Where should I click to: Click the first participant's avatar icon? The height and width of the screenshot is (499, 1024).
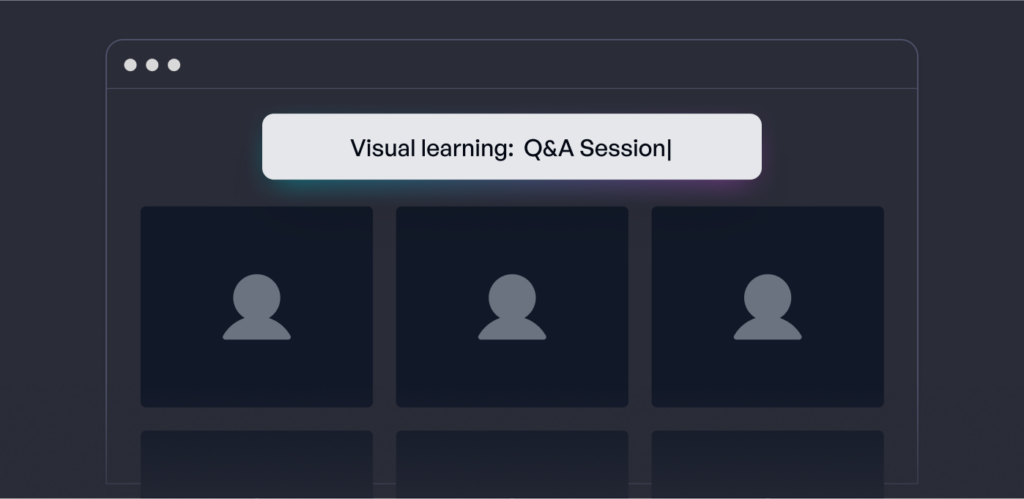click(x=257, y=307)
